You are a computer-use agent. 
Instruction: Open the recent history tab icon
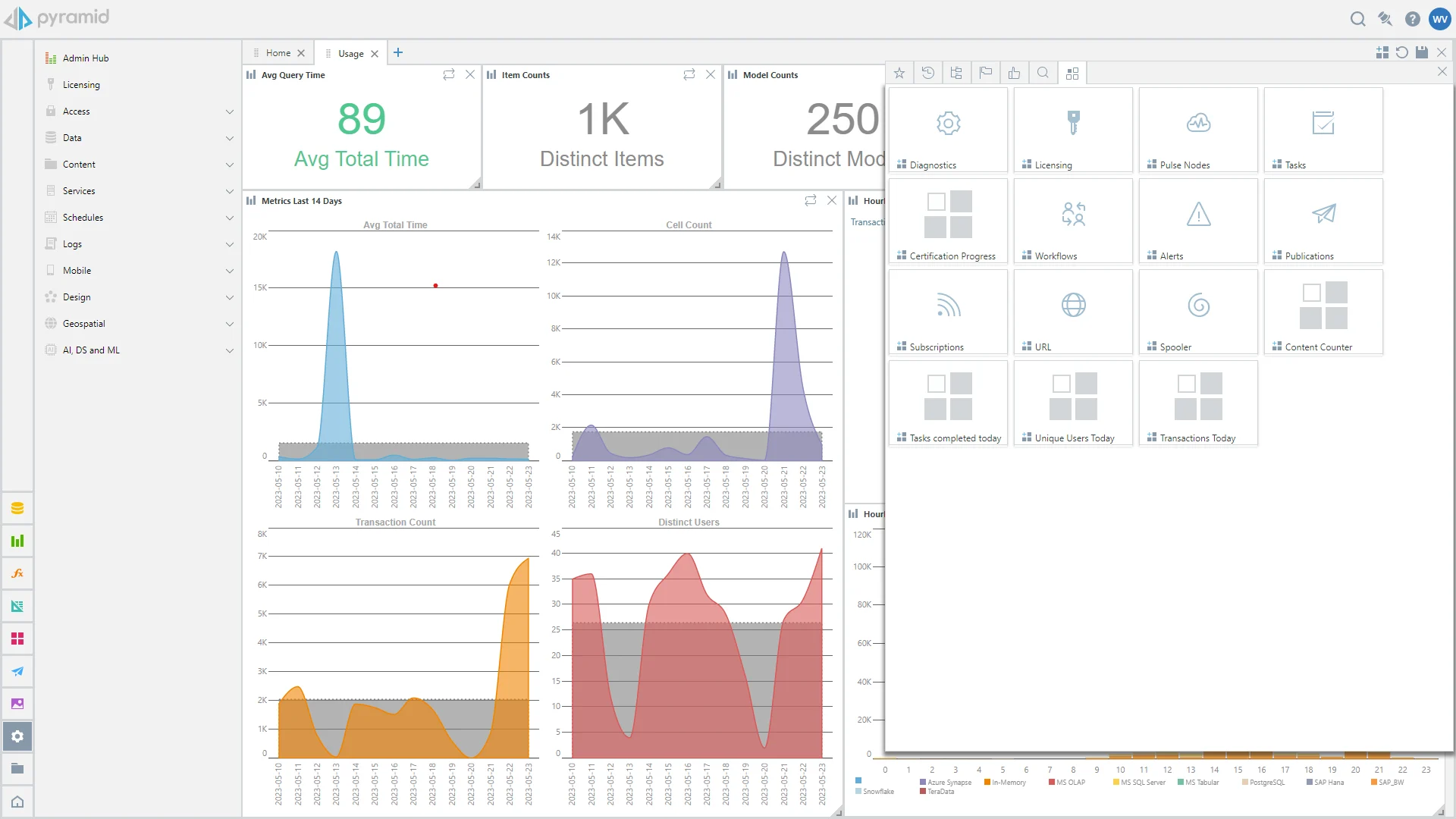click(928, 73)
